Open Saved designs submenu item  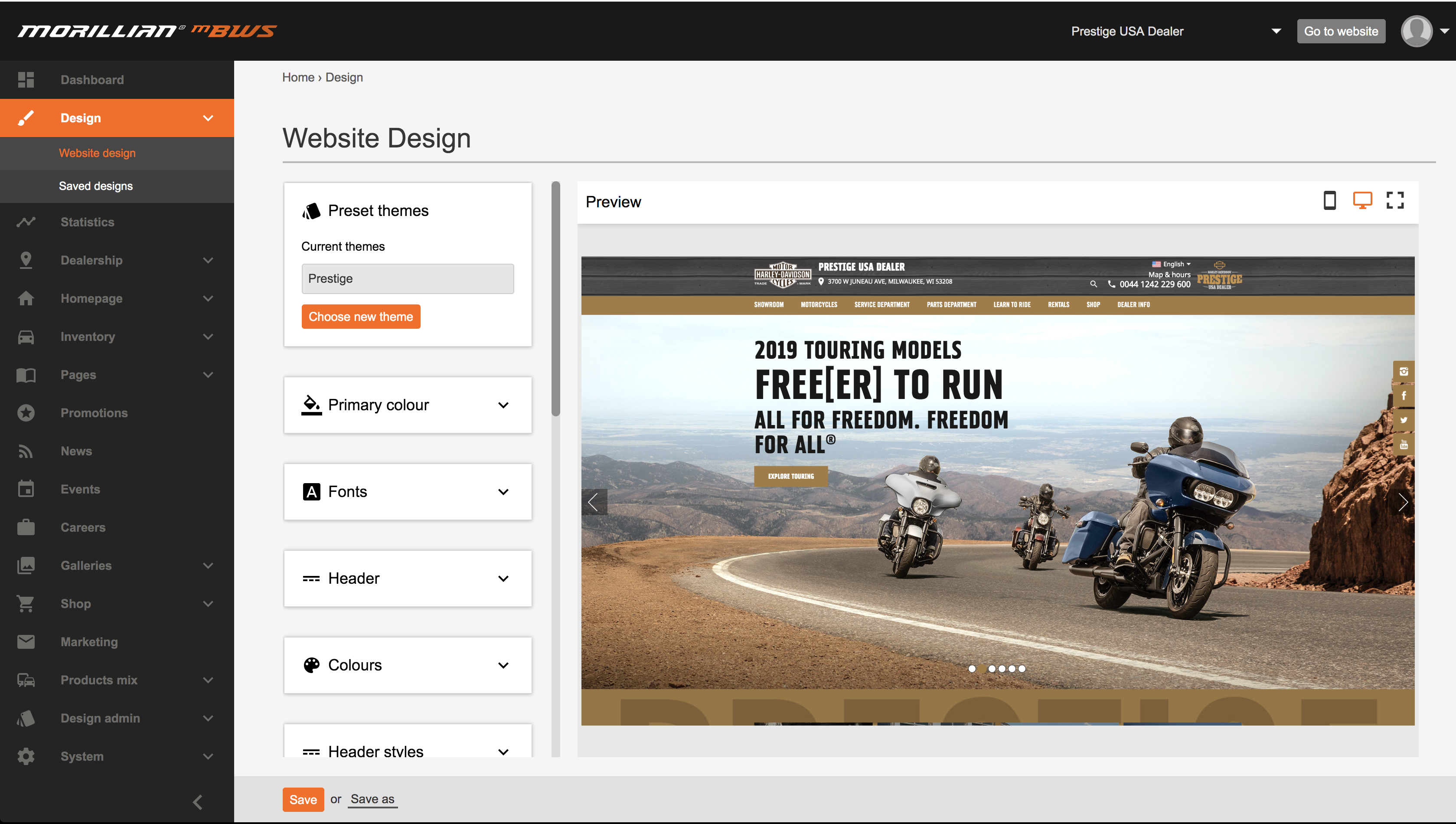[x=95, y=186]
